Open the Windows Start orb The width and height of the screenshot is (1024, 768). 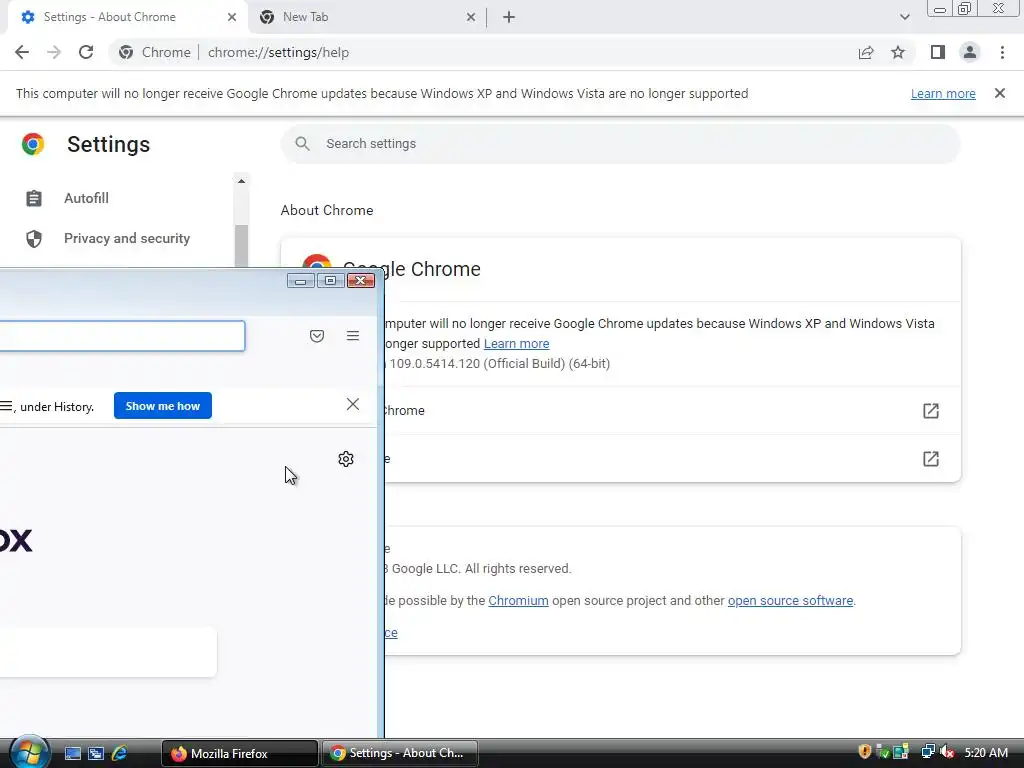pos(28,751)
